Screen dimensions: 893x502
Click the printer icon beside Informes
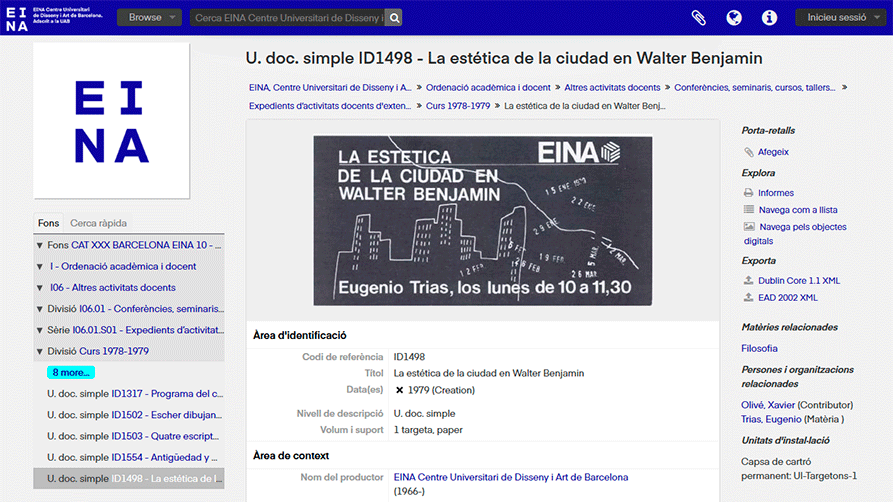click(749, 193)
